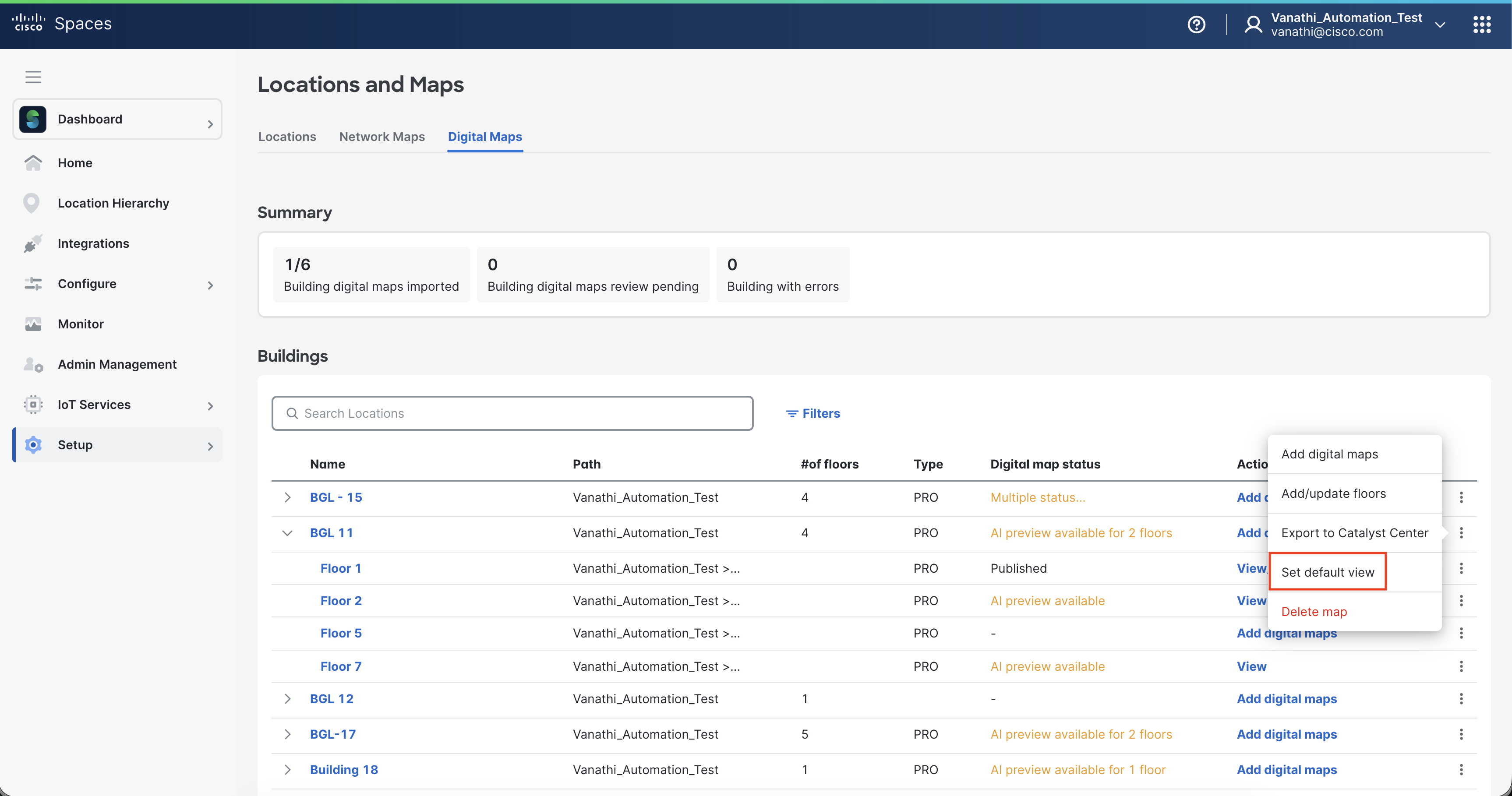Expand the Configure sidebar submenu
This screenshot has height=796, width=1512.
point(210,285)
